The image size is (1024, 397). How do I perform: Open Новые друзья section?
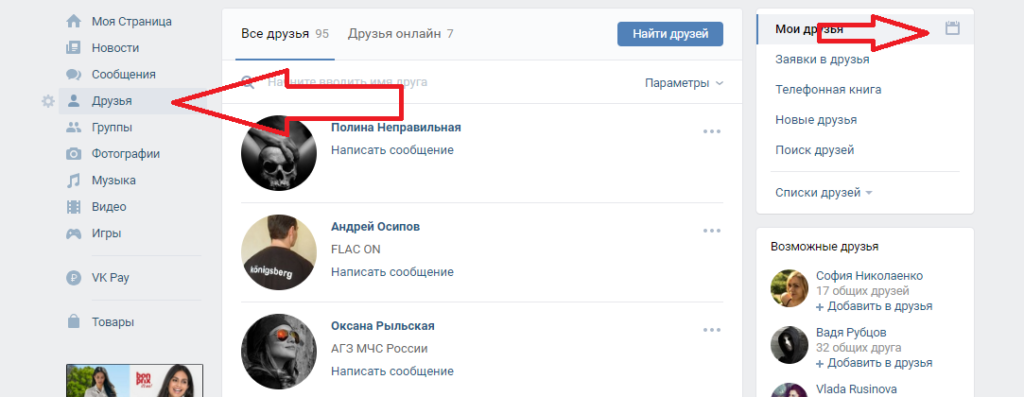point(816,120)
